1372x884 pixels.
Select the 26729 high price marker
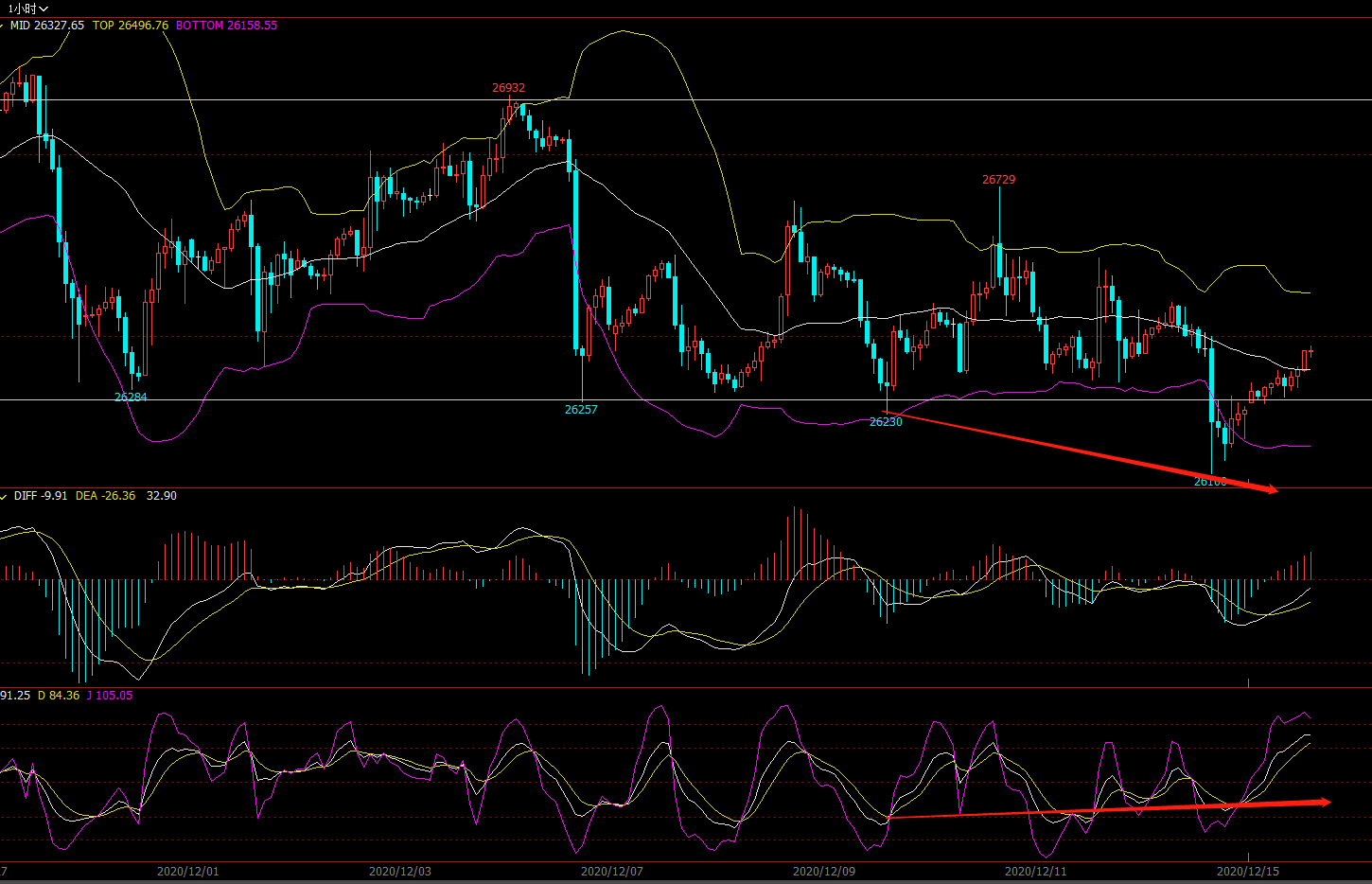(998, 180)
